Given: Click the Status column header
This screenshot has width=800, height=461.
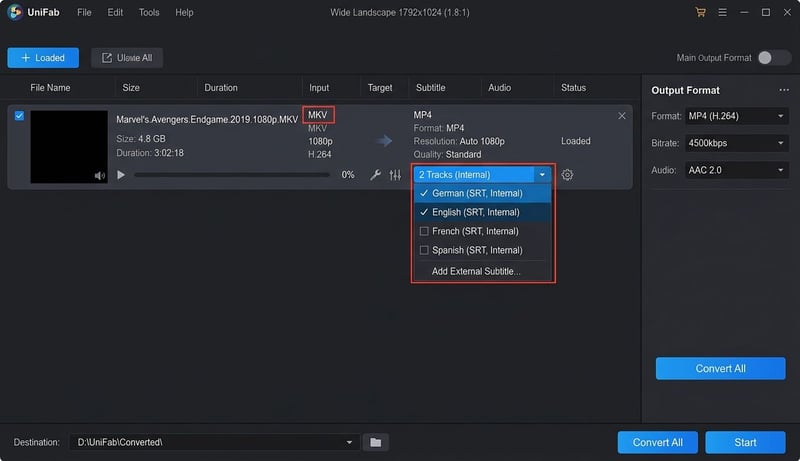Looking at the screenshot, I should click(x=573, y=88).
